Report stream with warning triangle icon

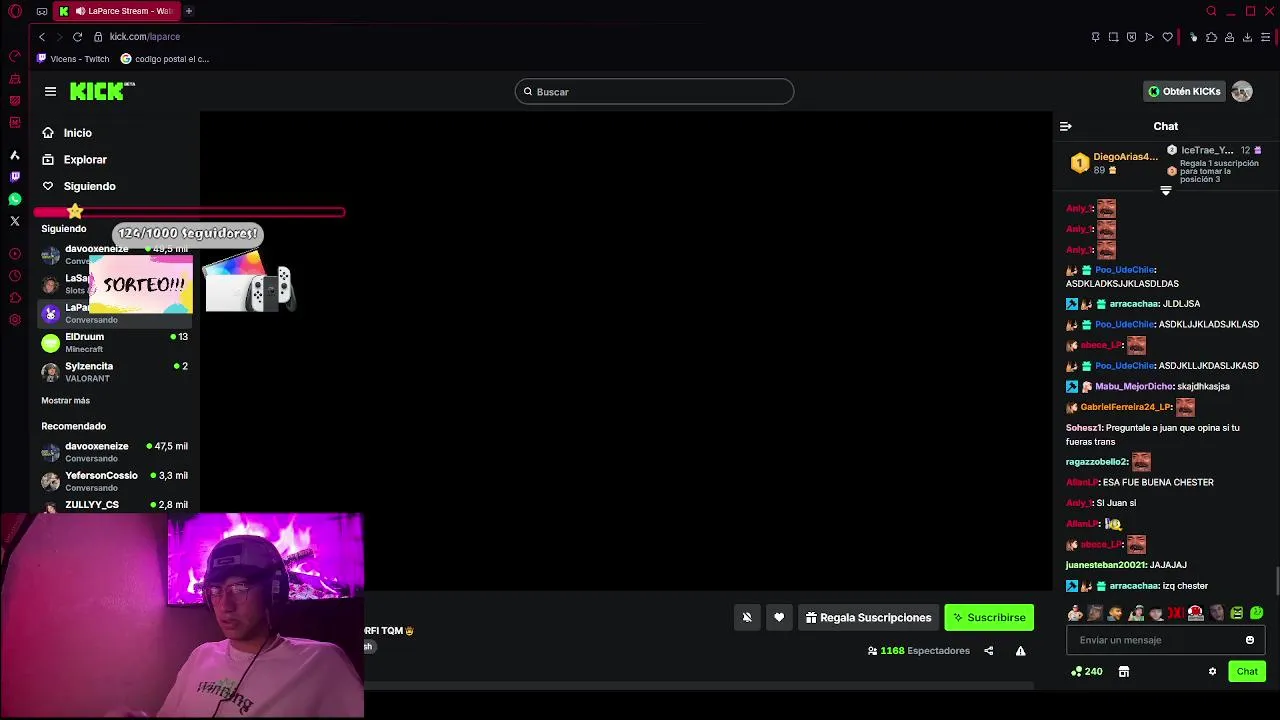point(1020,651)
